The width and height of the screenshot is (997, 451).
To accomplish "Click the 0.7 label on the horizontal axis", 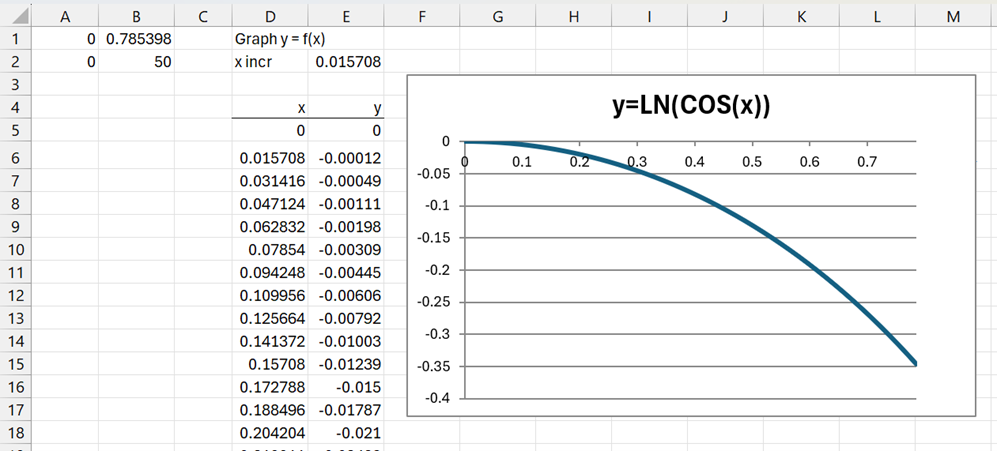I will coord(867,161).
